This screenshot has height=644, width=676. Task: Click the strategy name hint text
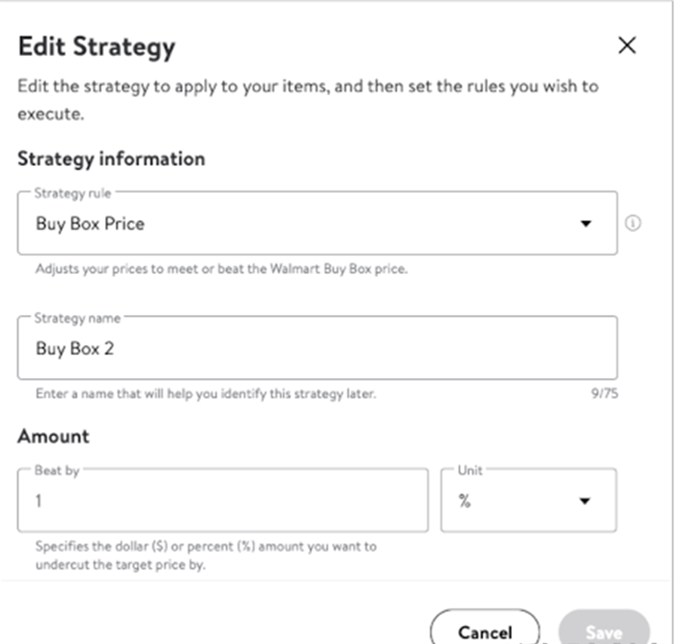pyautogui.click(x=206, y=394)
